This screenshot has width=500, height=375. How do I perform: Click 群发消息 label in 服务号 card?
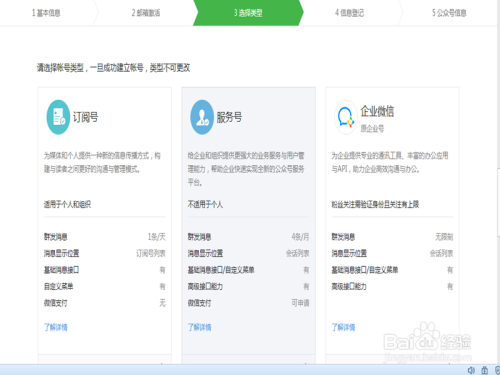click(x=199, y=237)
